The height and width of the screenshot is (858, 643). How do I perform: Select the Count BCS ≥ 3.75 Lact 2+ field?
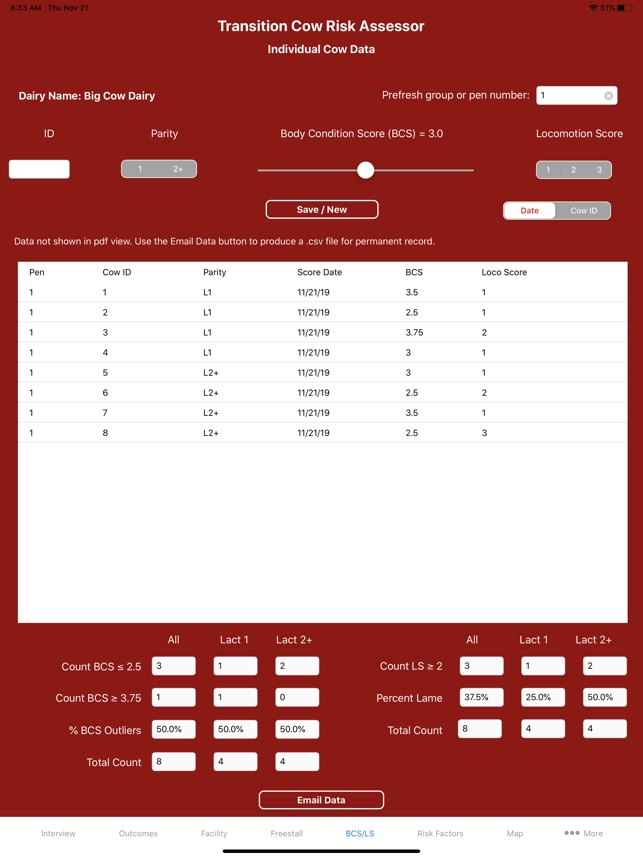[x=297, y=697]
